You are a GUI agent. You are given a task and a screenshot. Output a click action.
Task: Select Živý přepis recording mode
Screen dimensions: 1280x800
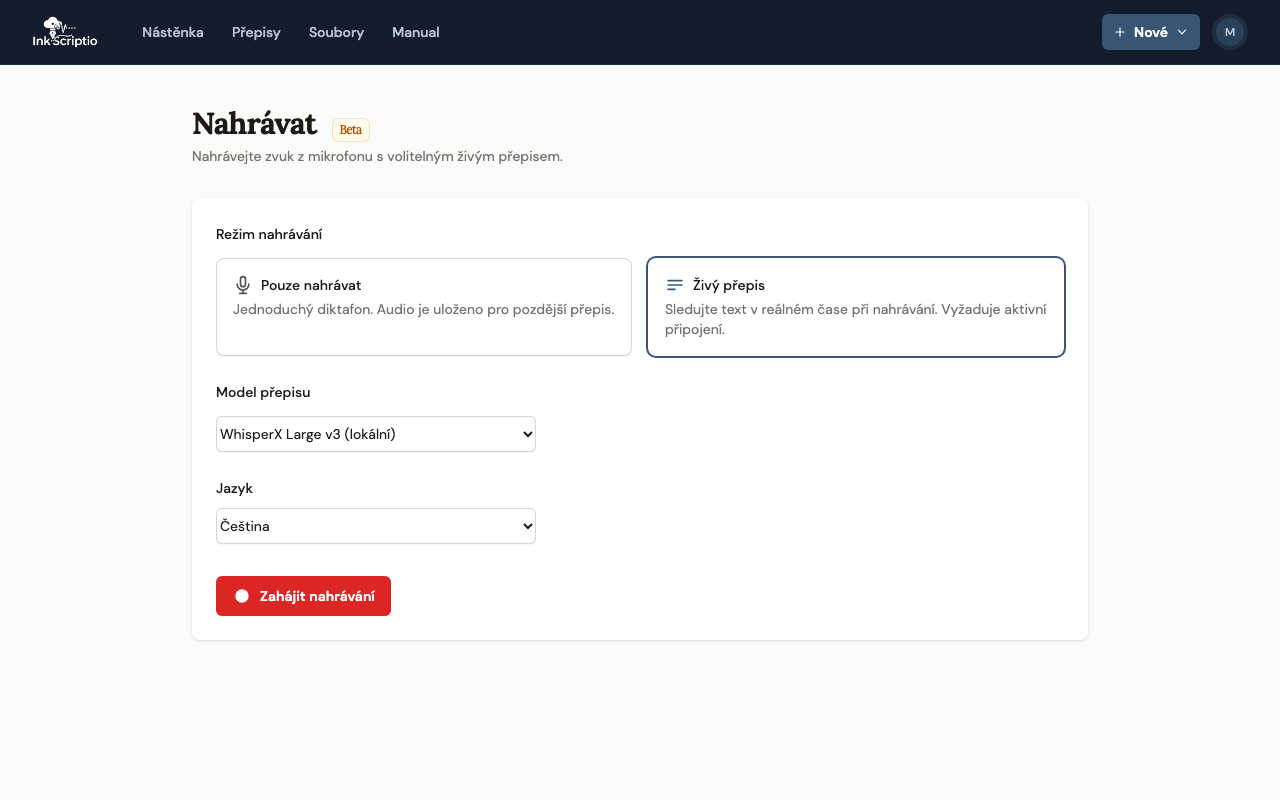point(856,307)
